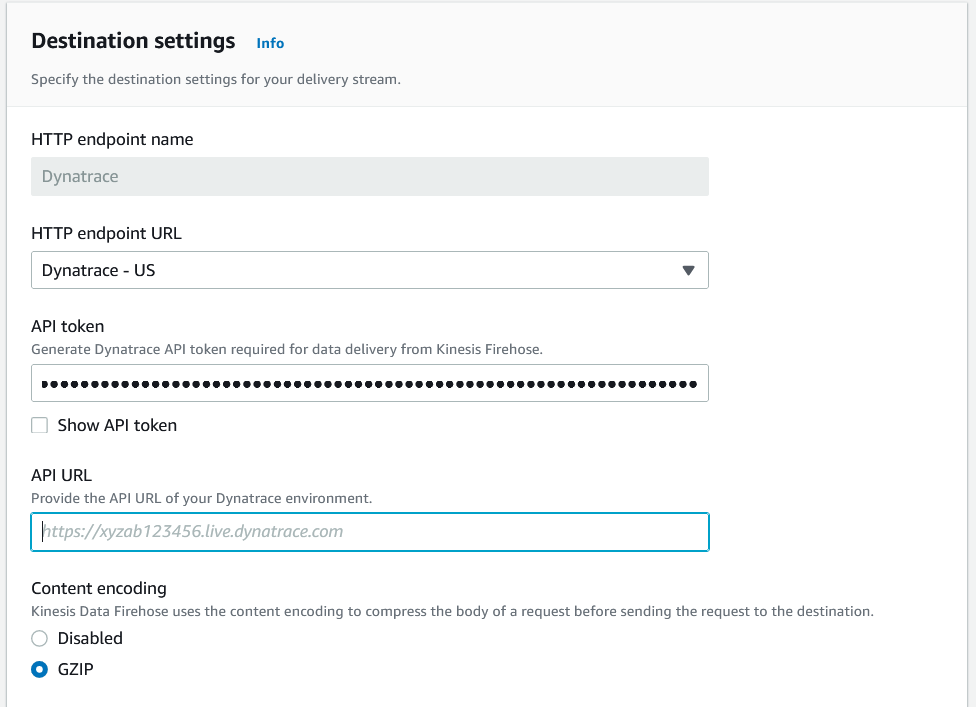
Task: Click the "Content encoding" section label
Action: (98, 588)
